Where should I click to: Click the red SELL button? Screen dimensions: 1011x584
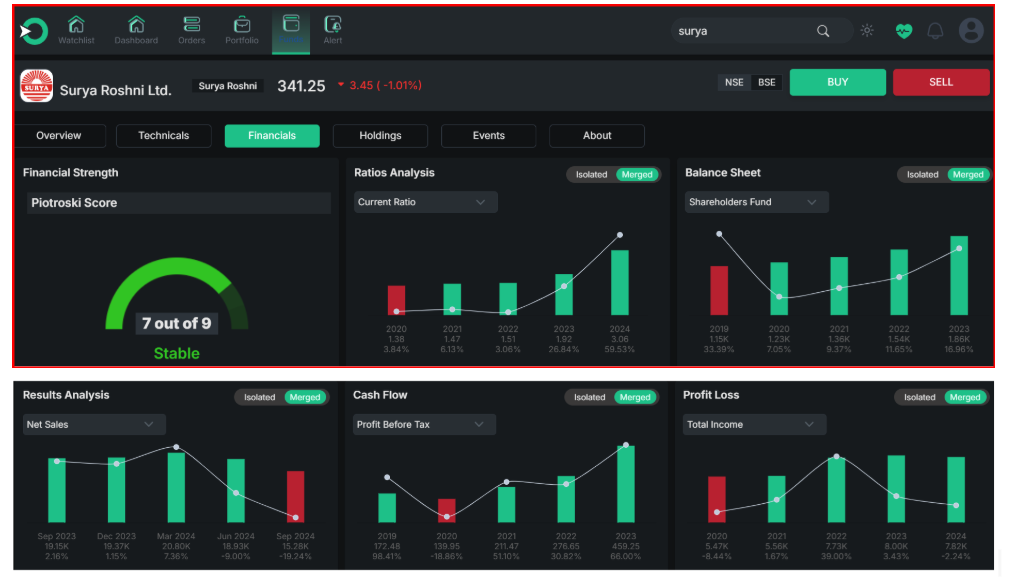(x=941, y=82)
